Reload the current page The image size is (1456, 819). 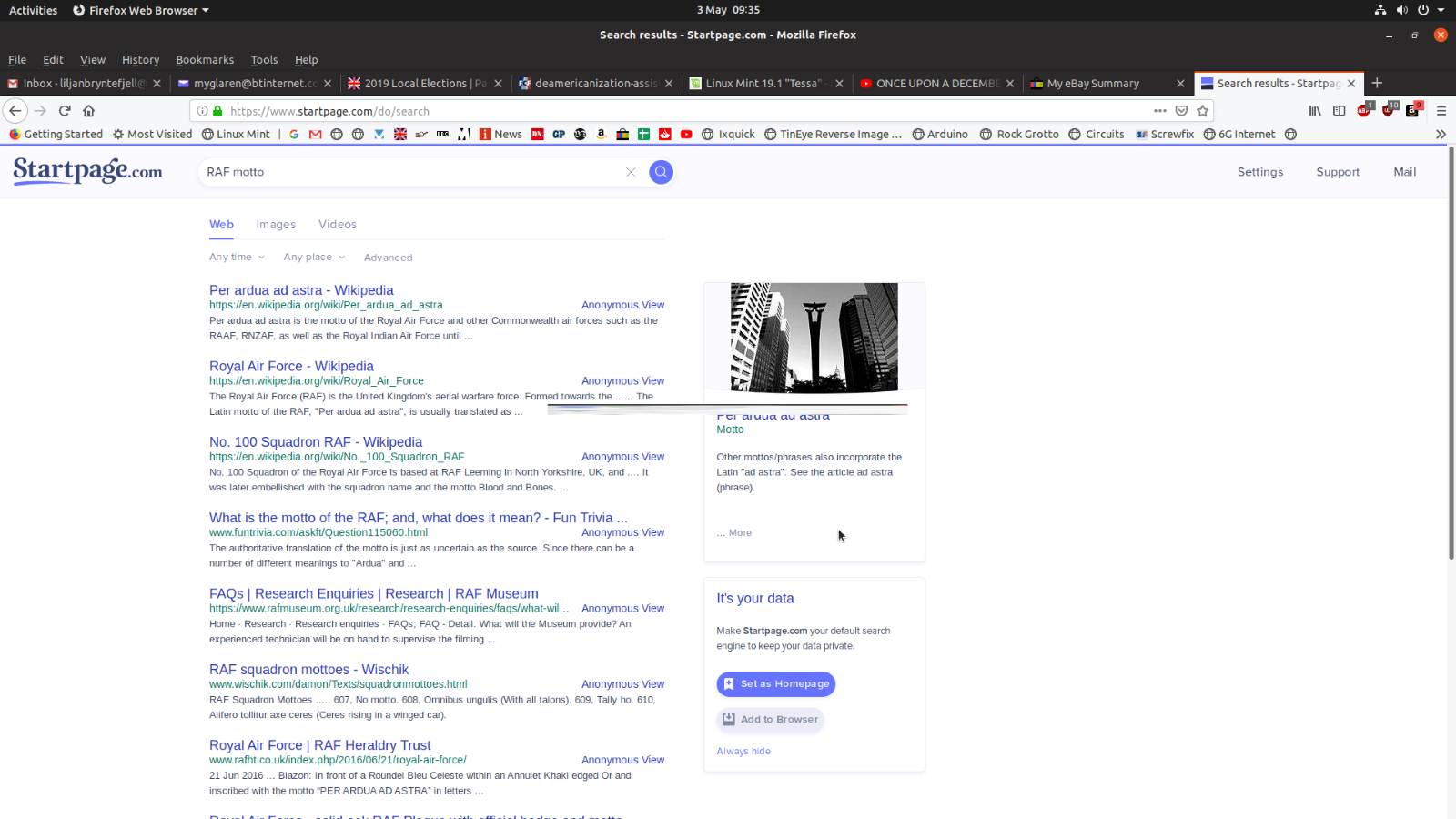[x=65, y=111]
